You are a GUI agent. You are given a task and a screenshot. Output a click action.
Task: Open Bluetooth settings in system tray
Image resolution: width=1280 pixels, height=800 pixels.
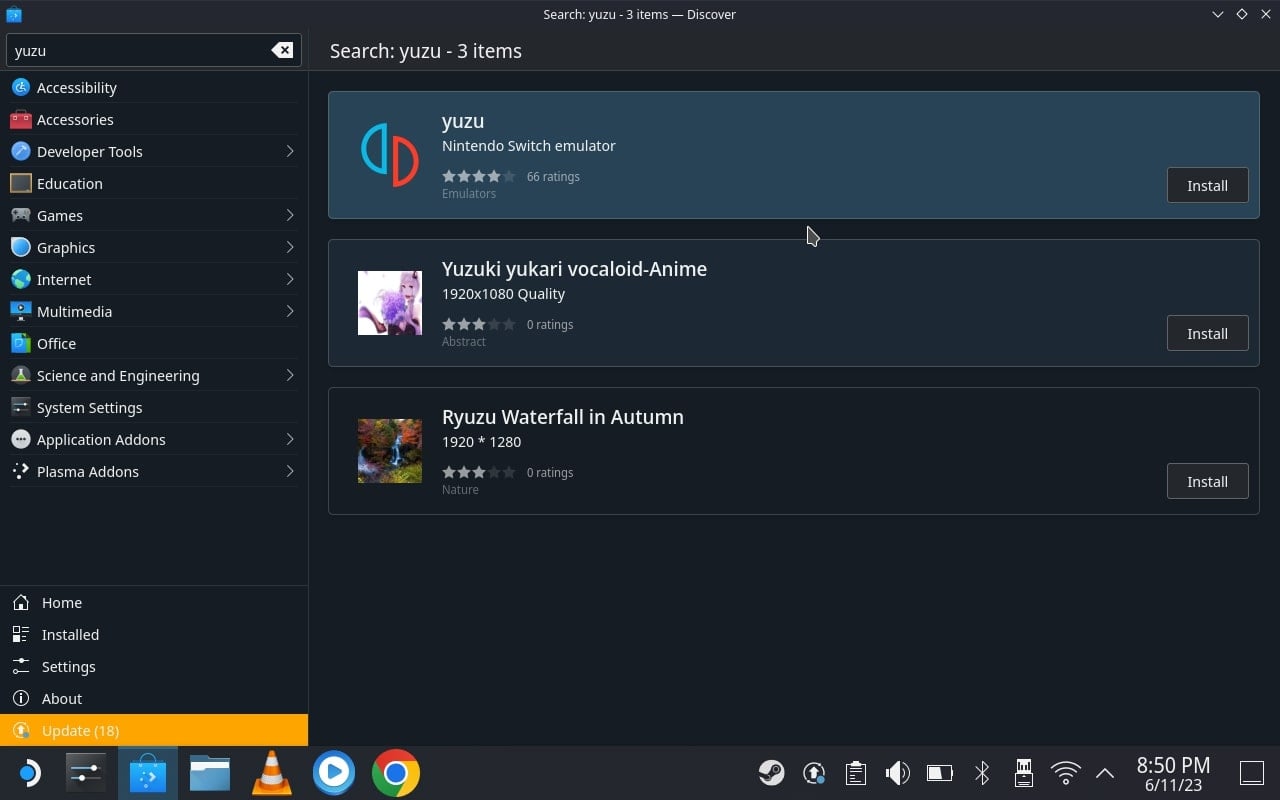982,772
